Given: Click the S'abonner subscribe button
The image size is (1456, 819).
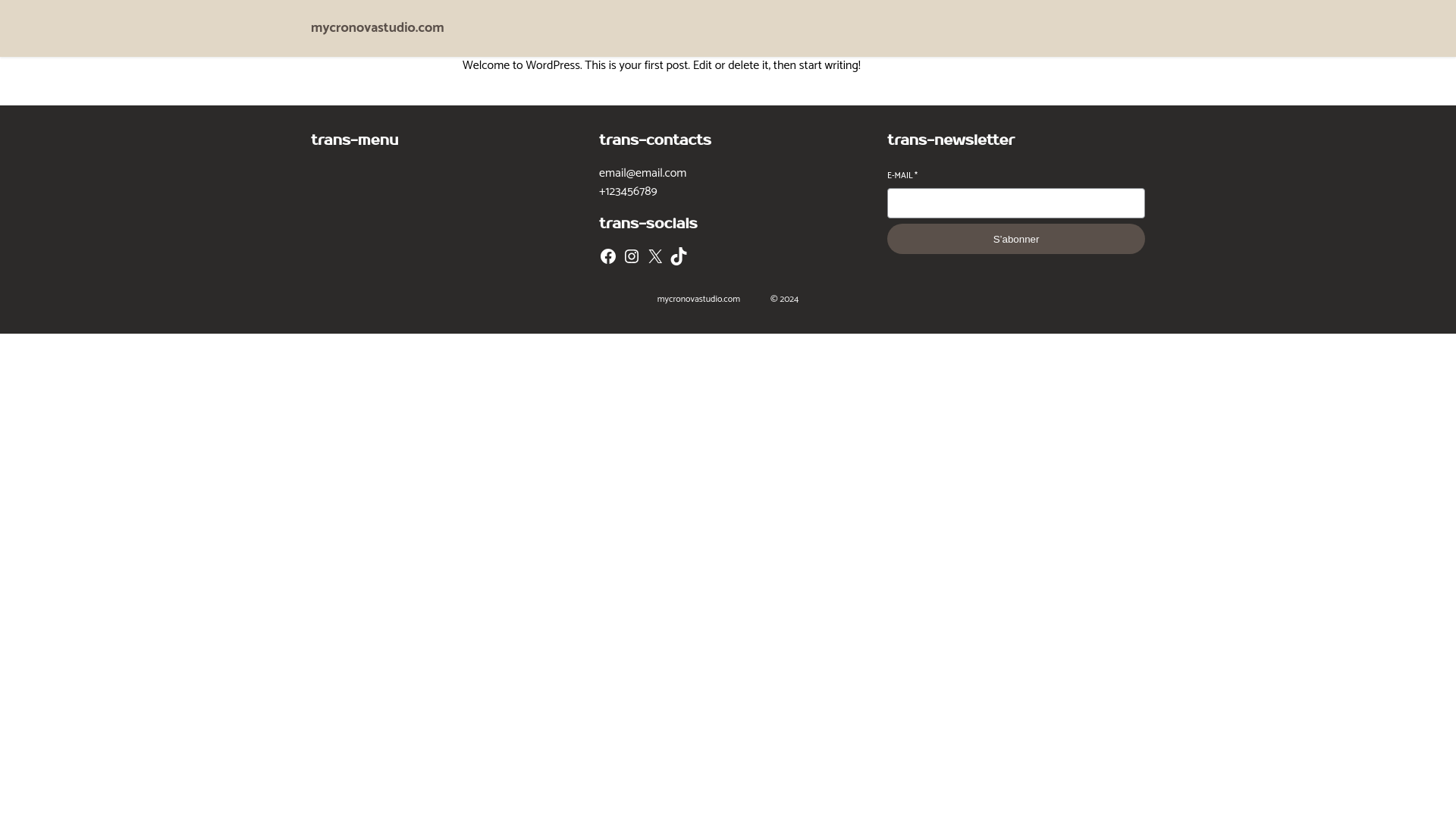Looking at the screenshot, I should pyautogui.click(x=1015, y=239).
